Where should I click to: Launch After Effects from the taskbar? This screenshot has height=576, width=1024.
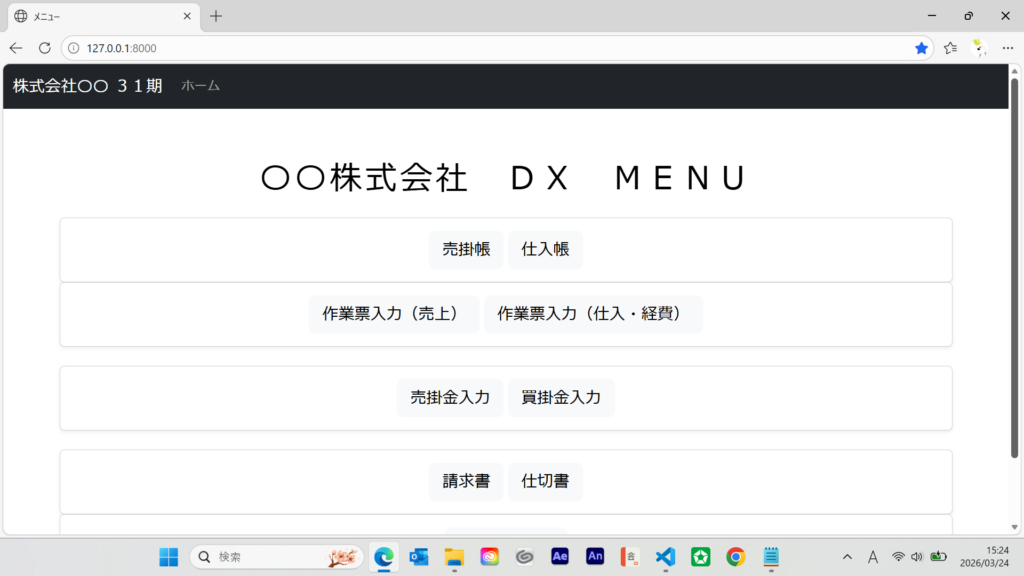tap(560, 557)
